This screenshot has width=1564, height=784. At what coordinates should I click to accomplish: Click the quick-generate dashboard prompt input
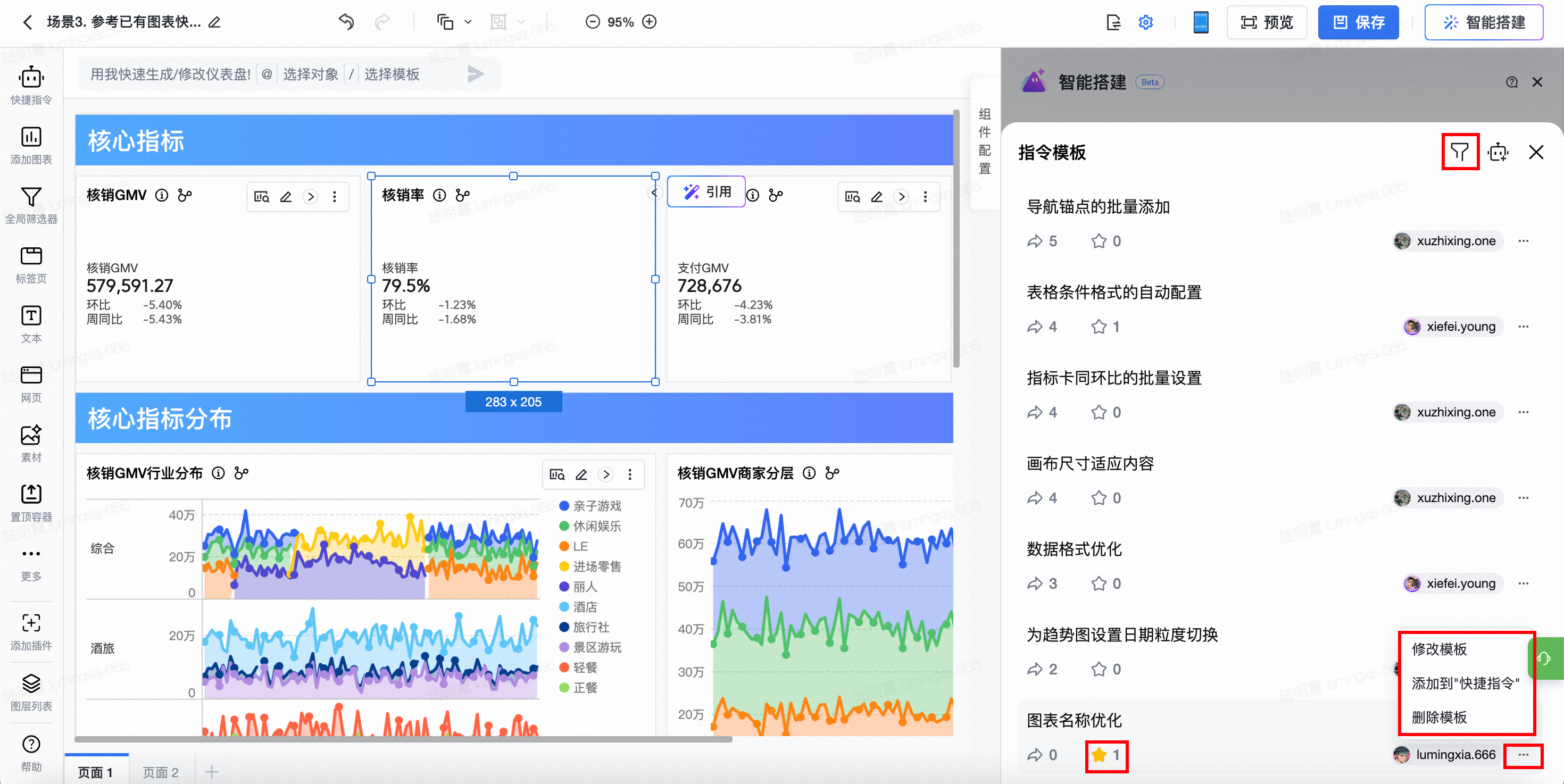tap(170, 74)
